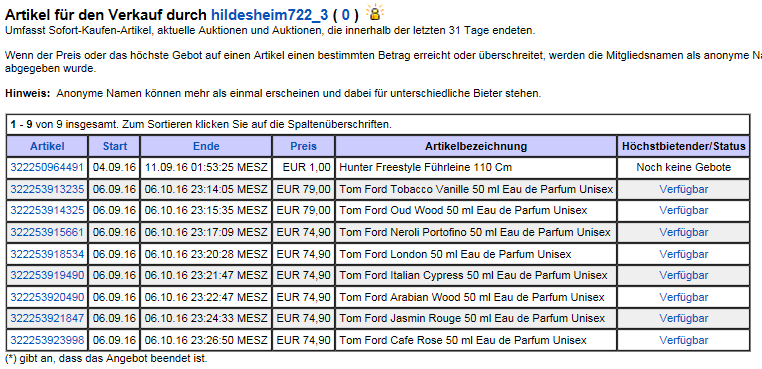Open item number 322253920490
Image resolution: width=762 pixels, height=369 pixels.
(x=47, y=297)
